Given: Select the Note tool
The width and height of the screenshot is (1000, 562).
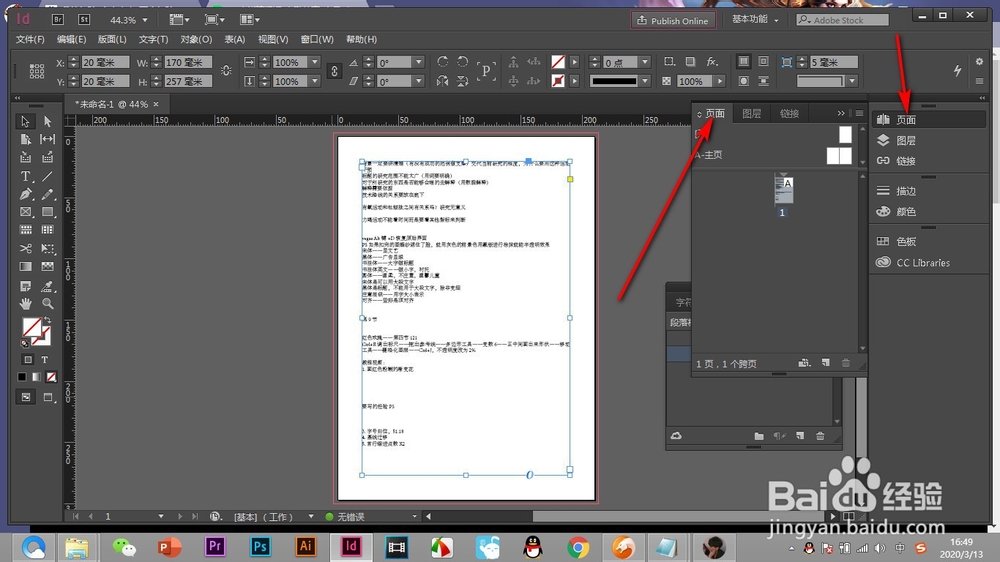Looking at the screenshot, I should (26, 286).
